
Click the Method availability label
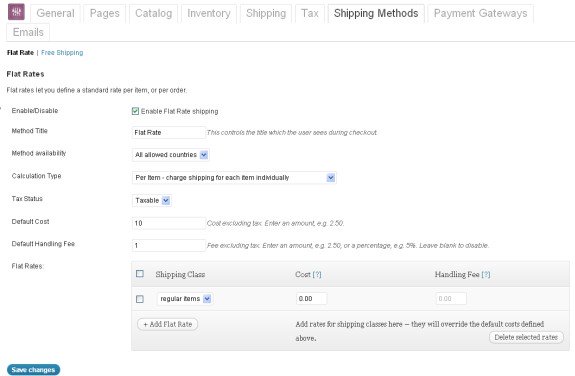coord(39,153)
